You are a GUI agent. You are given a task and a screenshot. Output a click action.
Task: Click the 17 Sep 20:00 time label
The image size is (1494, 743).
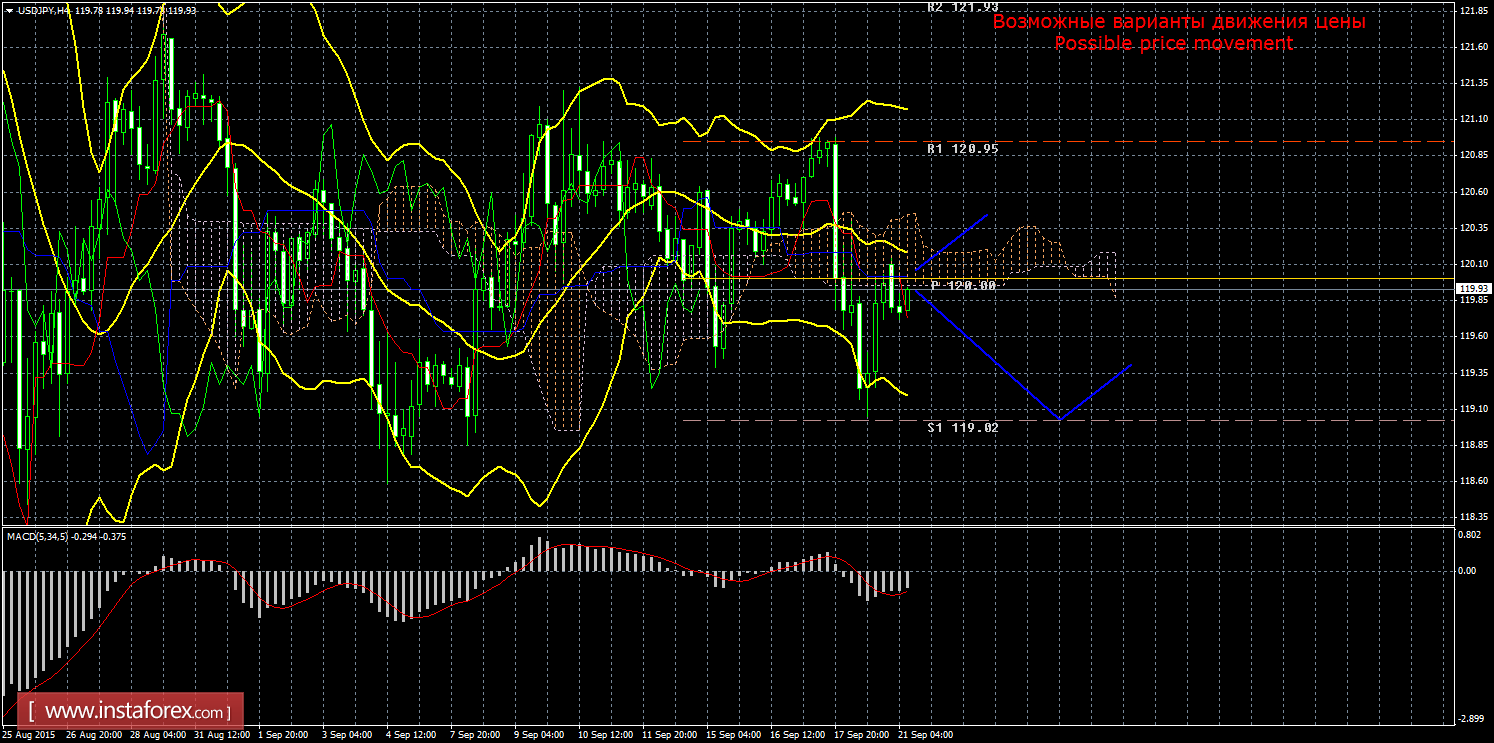click(861, 735)
